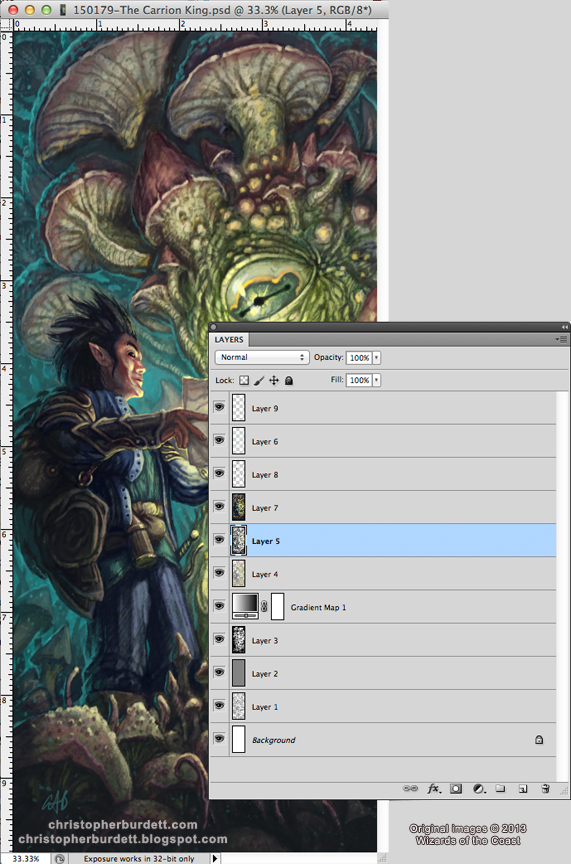Toggle visibility of Layer 7
Viewport: 571px width, 864px height.
coord(219,506)
